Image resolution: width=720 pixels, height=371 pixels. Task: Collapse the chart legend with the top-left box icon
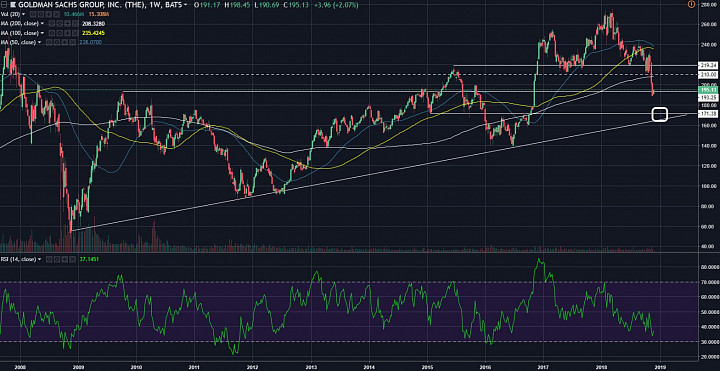(4, 5)
